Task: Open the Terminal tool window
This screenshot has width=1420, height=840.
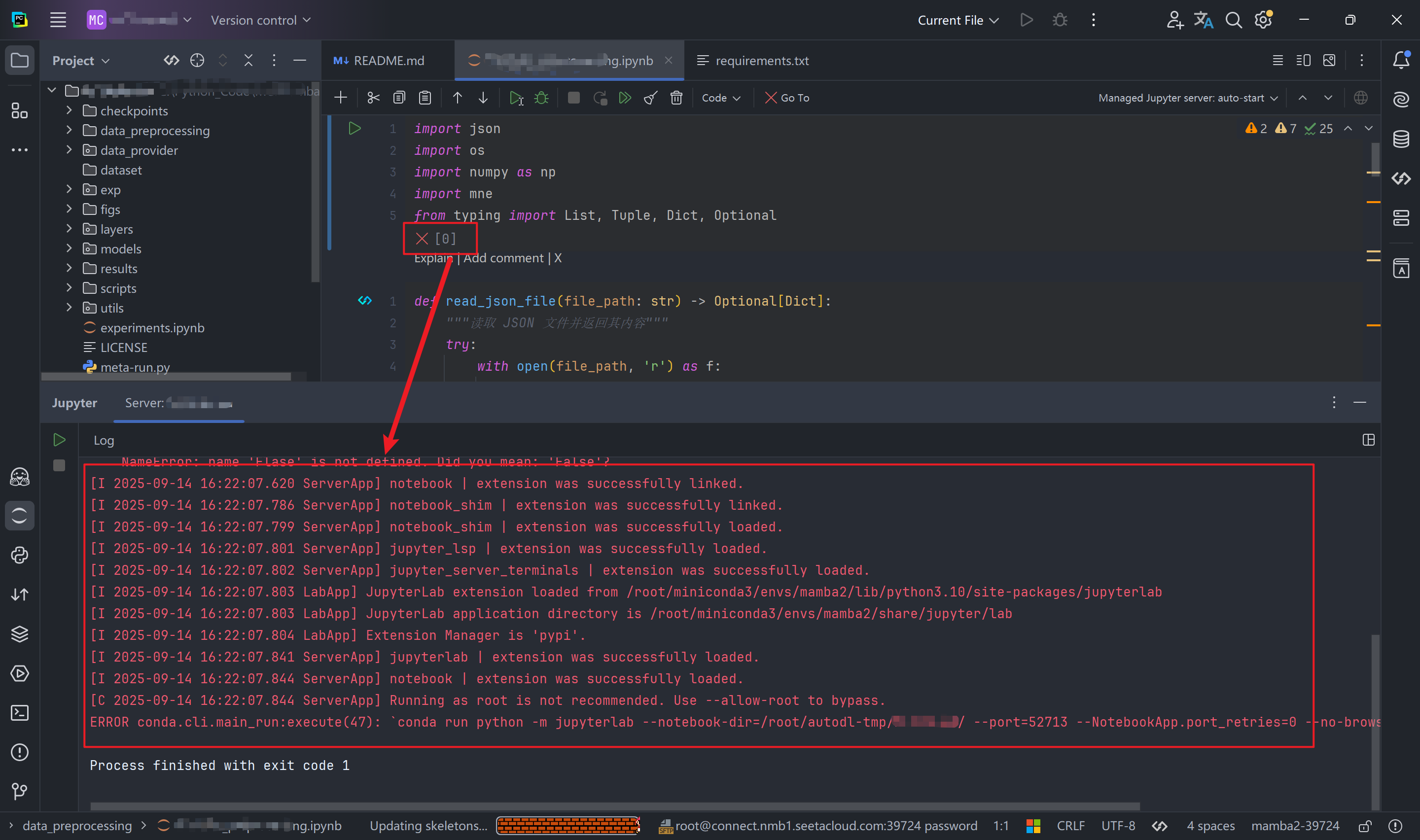Action: tap(20, 713)
